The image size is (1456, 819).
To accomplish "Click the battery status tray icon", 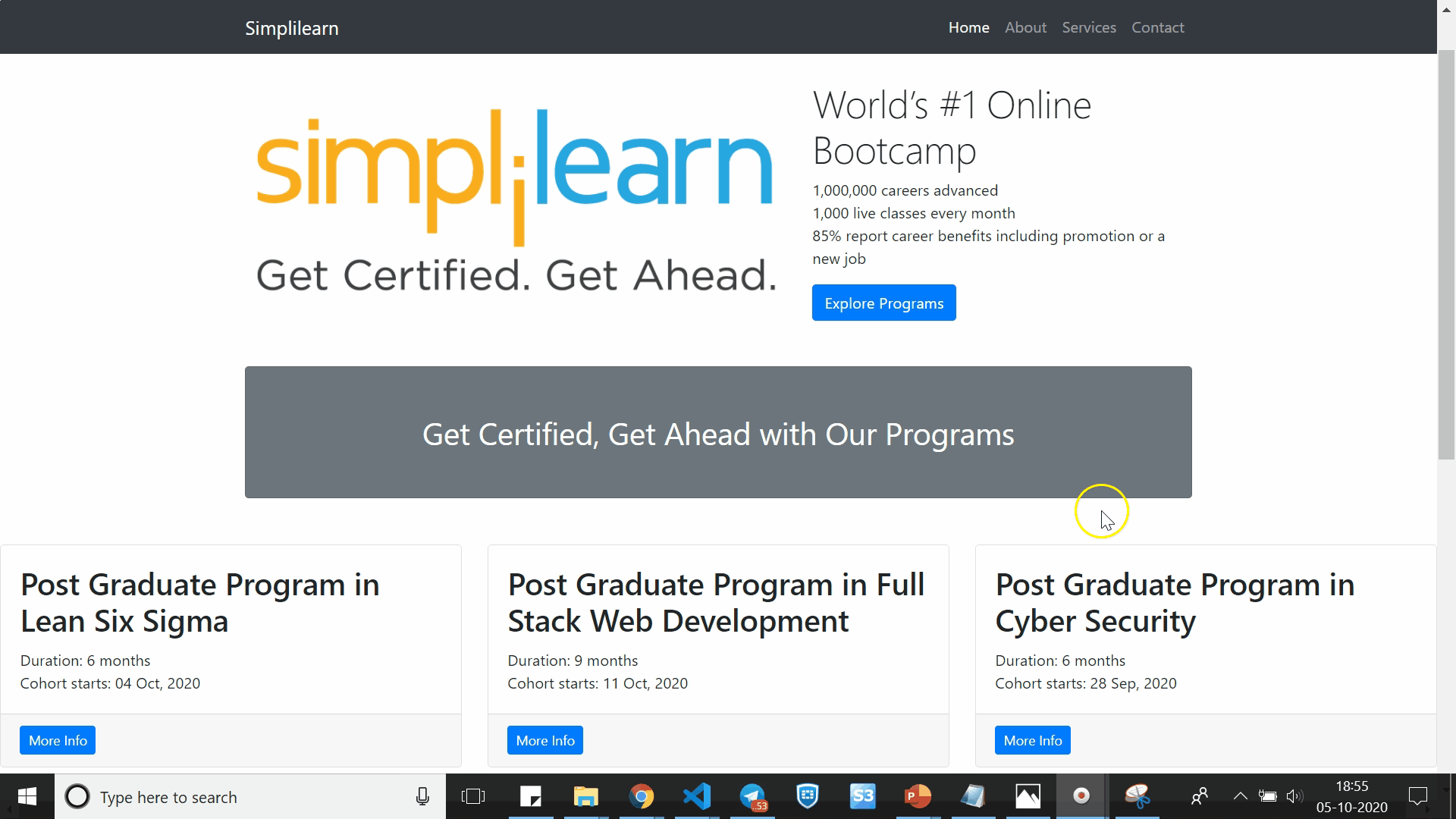I will [x=1267, y=796].
